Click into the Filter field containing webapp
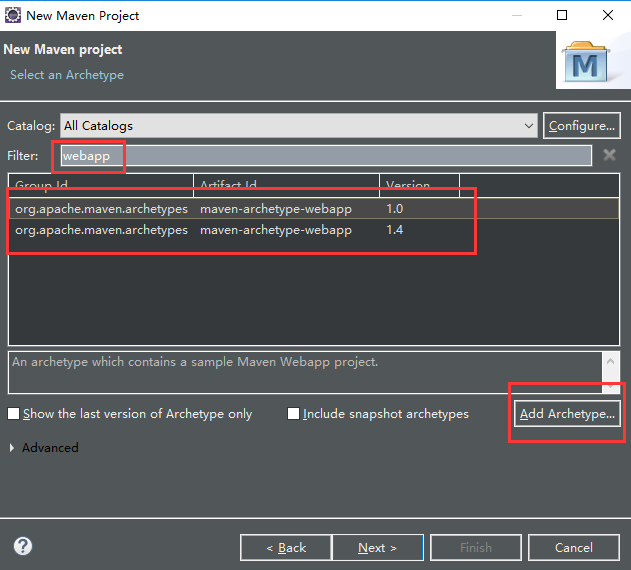This screenshot has width=631, height=570. pyautogui.click(x=326, y=155)
